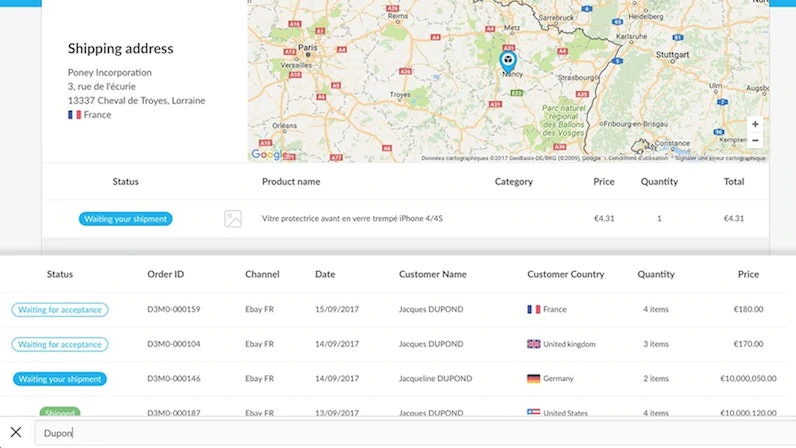Select the Jacqueline DUPOND customer row
796x448 pixels.
pyautogui.click(x=435, y=379)
